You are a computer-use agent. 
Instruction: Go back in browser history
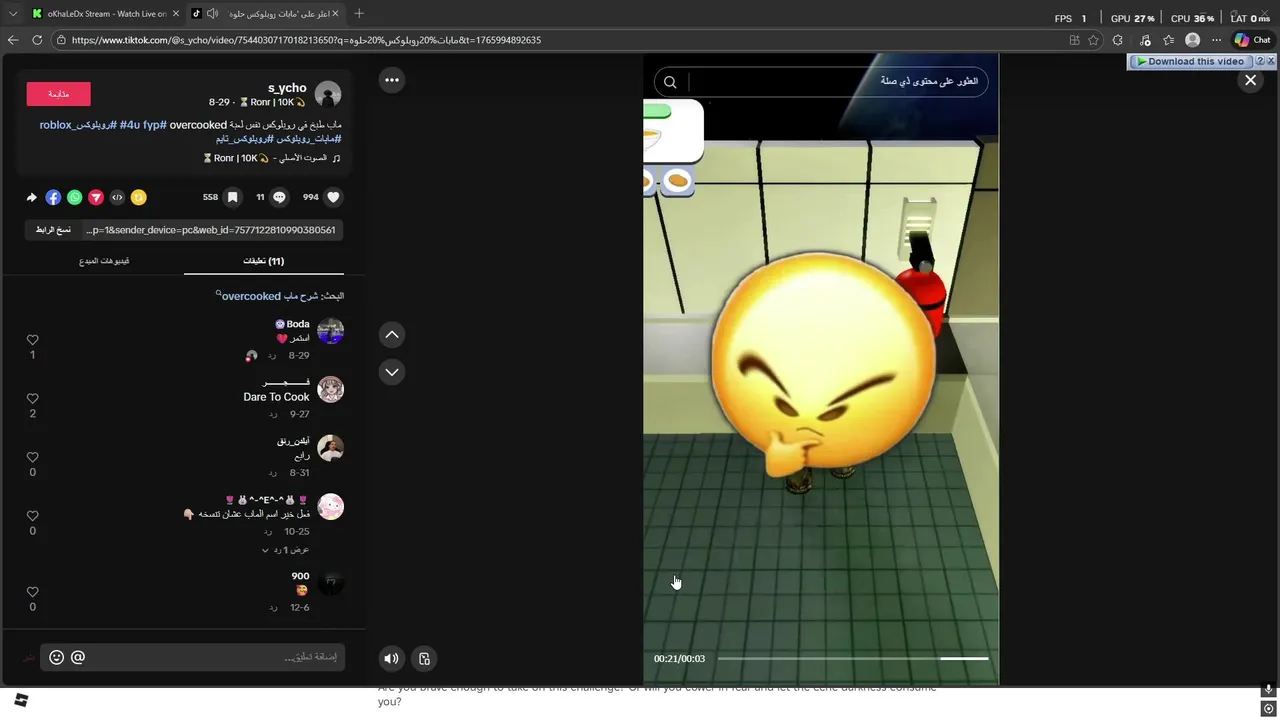13,40
